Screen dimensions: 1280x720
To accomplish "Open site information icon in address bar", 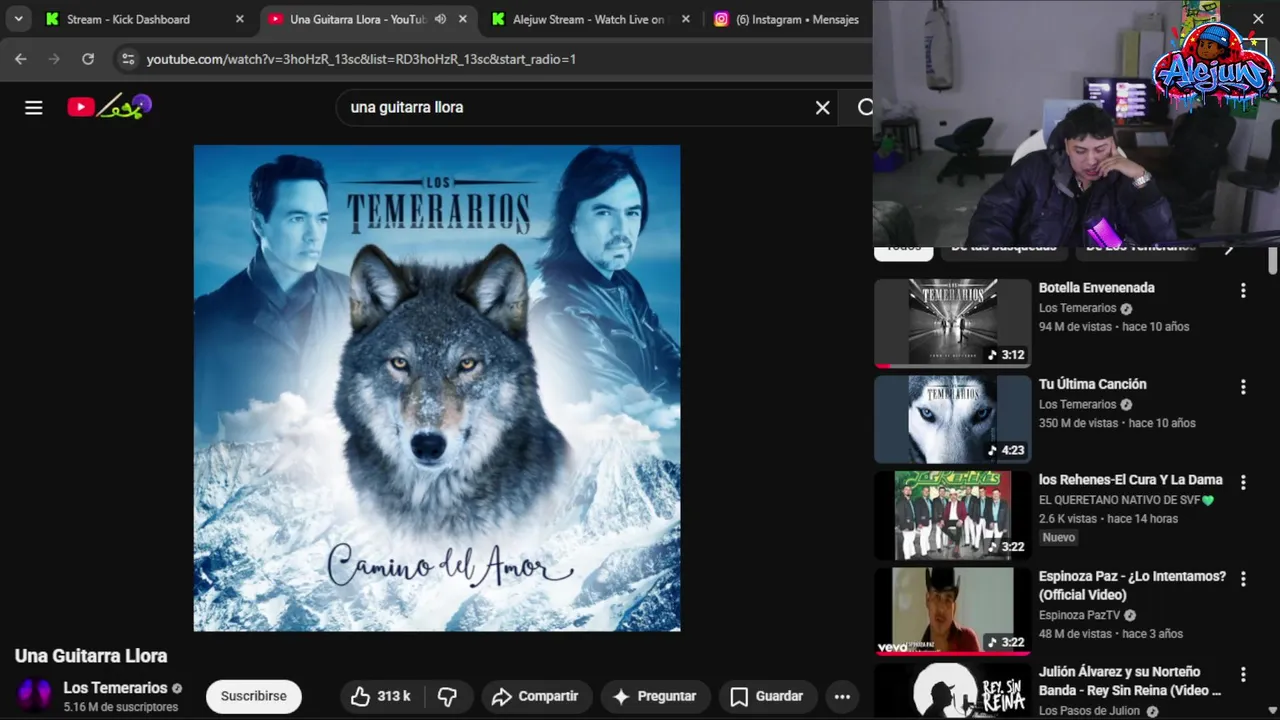I will pyautogui.click(x=127, y=59).
